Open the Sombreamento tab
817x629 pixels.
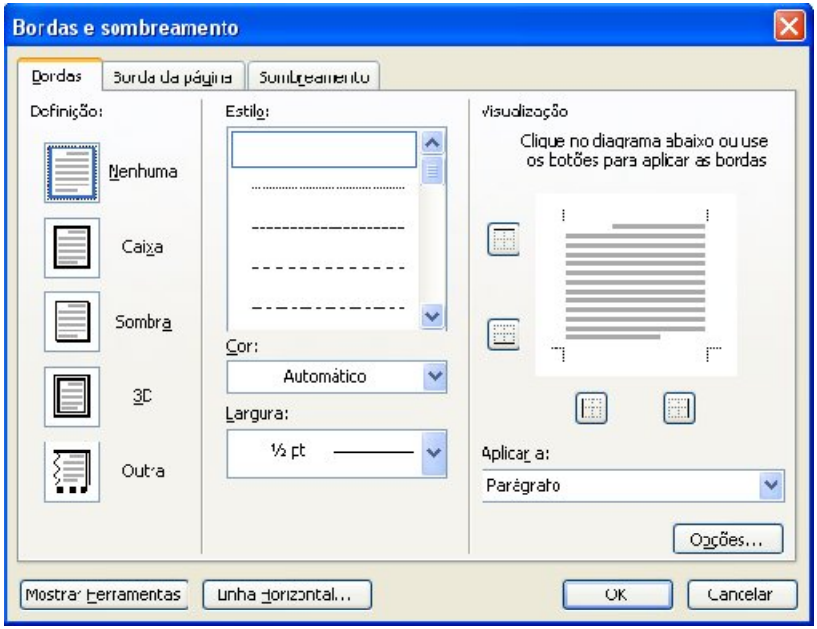pos(315,76)
